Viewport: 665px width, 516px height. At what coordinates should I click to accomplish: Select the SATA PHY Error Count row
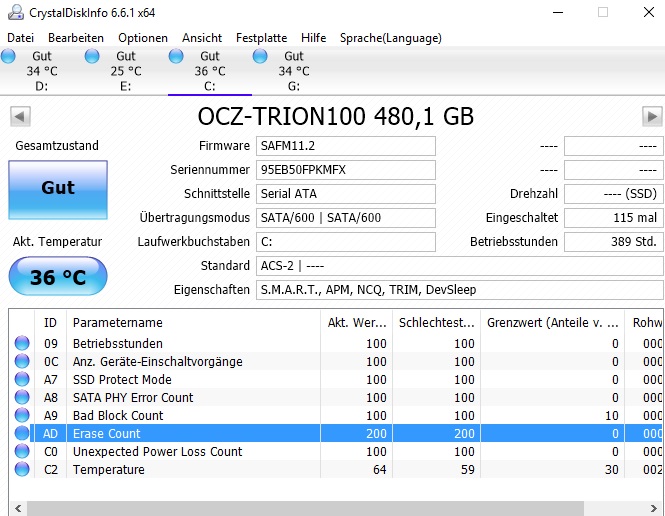[336, 397]
